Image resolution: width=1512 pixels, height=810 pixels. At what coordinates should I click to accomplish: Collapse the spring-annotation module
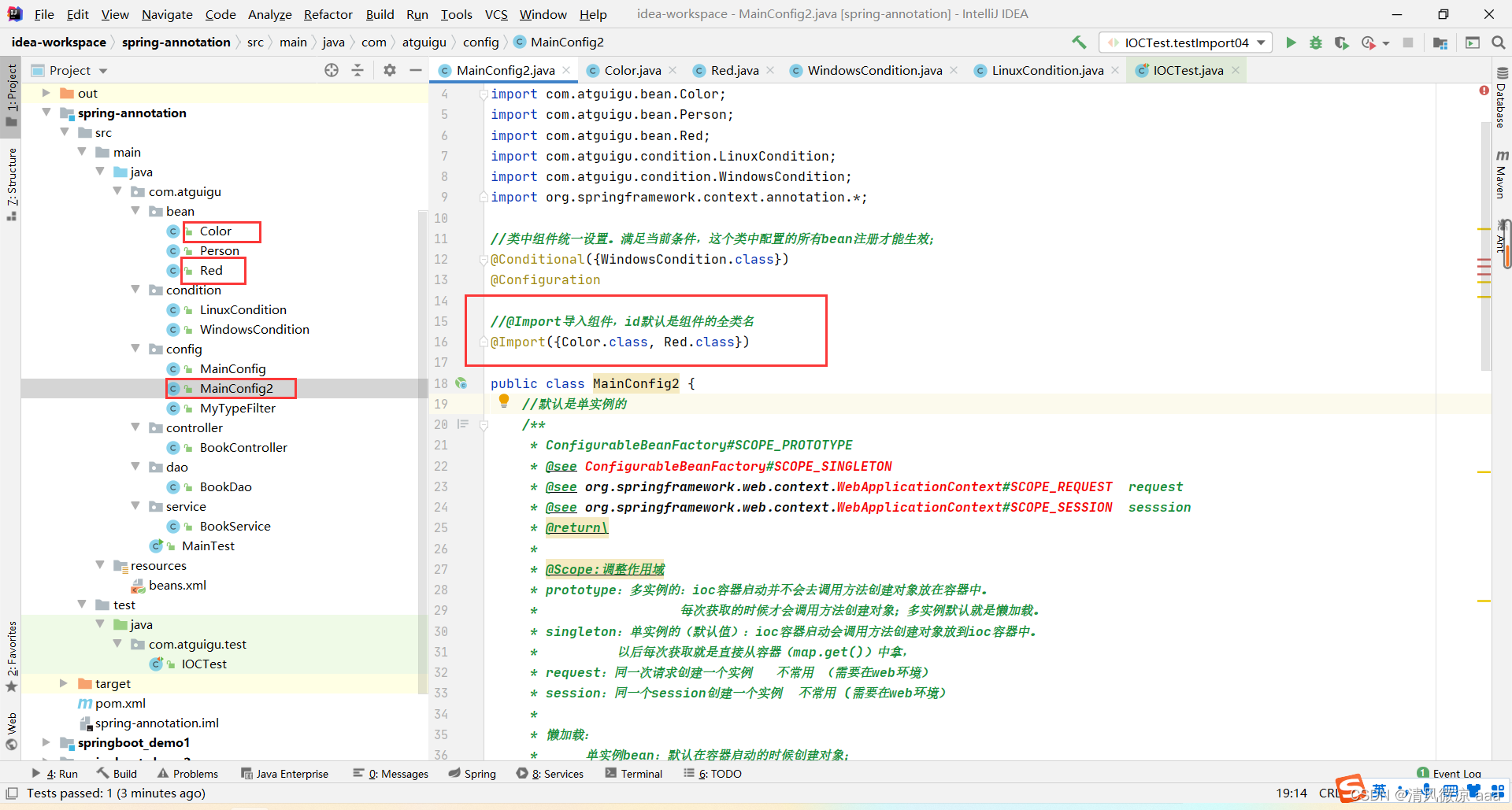click(x=46, y=113)
